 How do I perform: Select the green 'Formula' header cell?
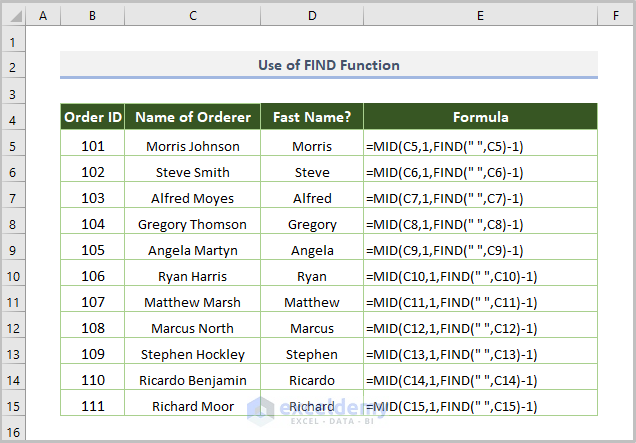(x=480, y=117)
